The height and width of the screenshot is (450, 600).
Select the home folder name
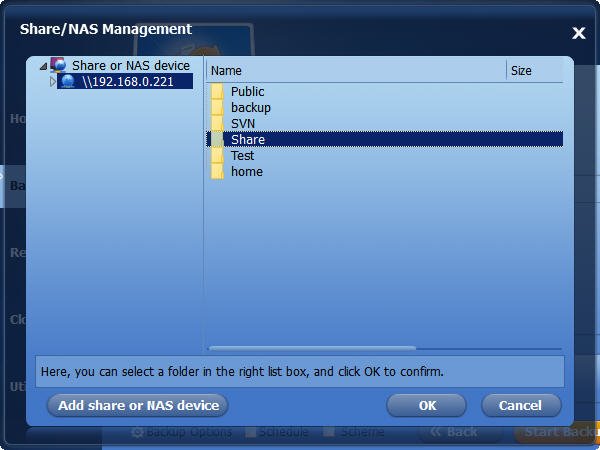click(x=247, y=171)
